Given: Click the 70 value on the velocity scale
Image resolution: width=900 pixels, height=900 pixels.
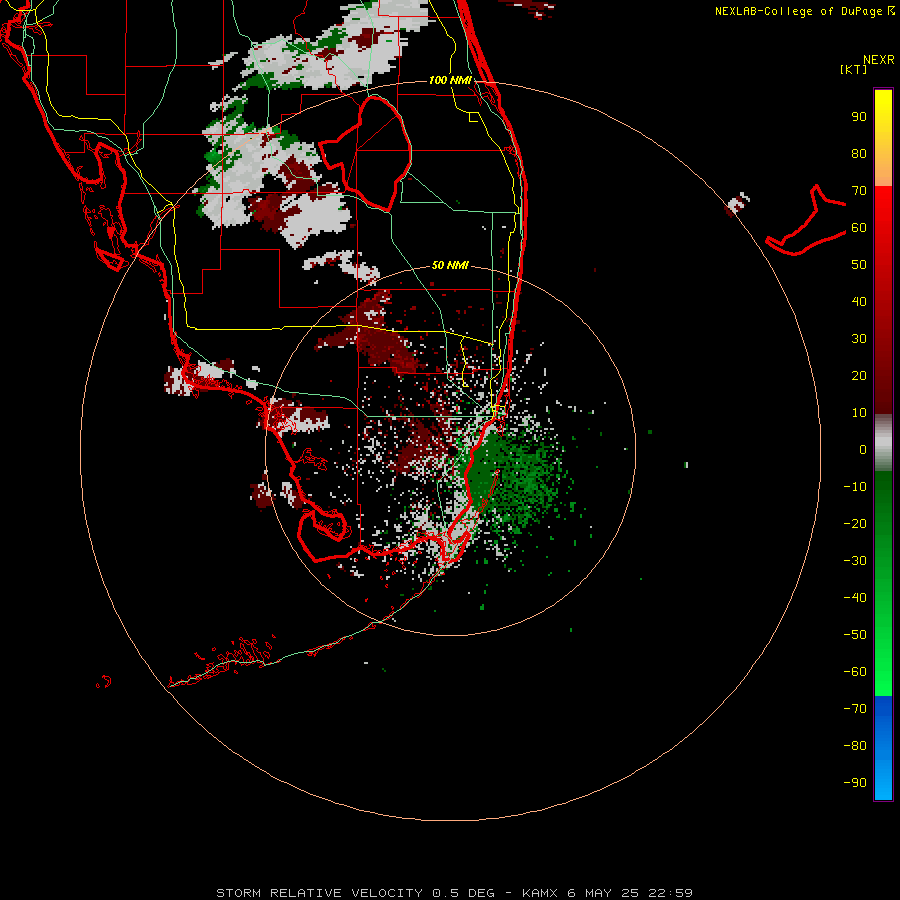Looking at the screenshot, I should click(x=859, y=191).
